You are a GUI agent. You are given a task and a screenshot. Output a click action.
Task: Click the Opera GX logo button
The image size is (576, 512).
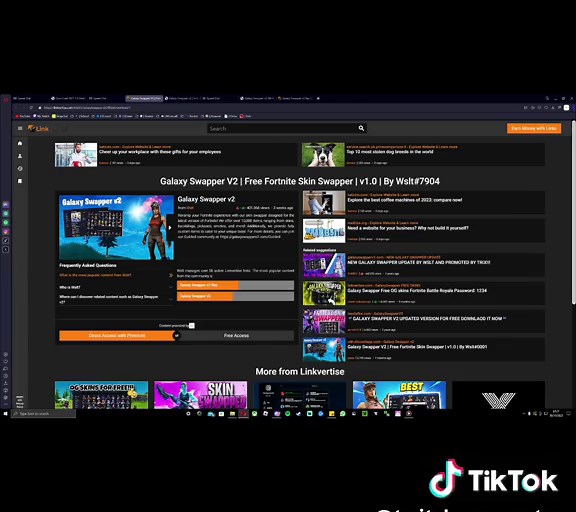tap(6, 99)
